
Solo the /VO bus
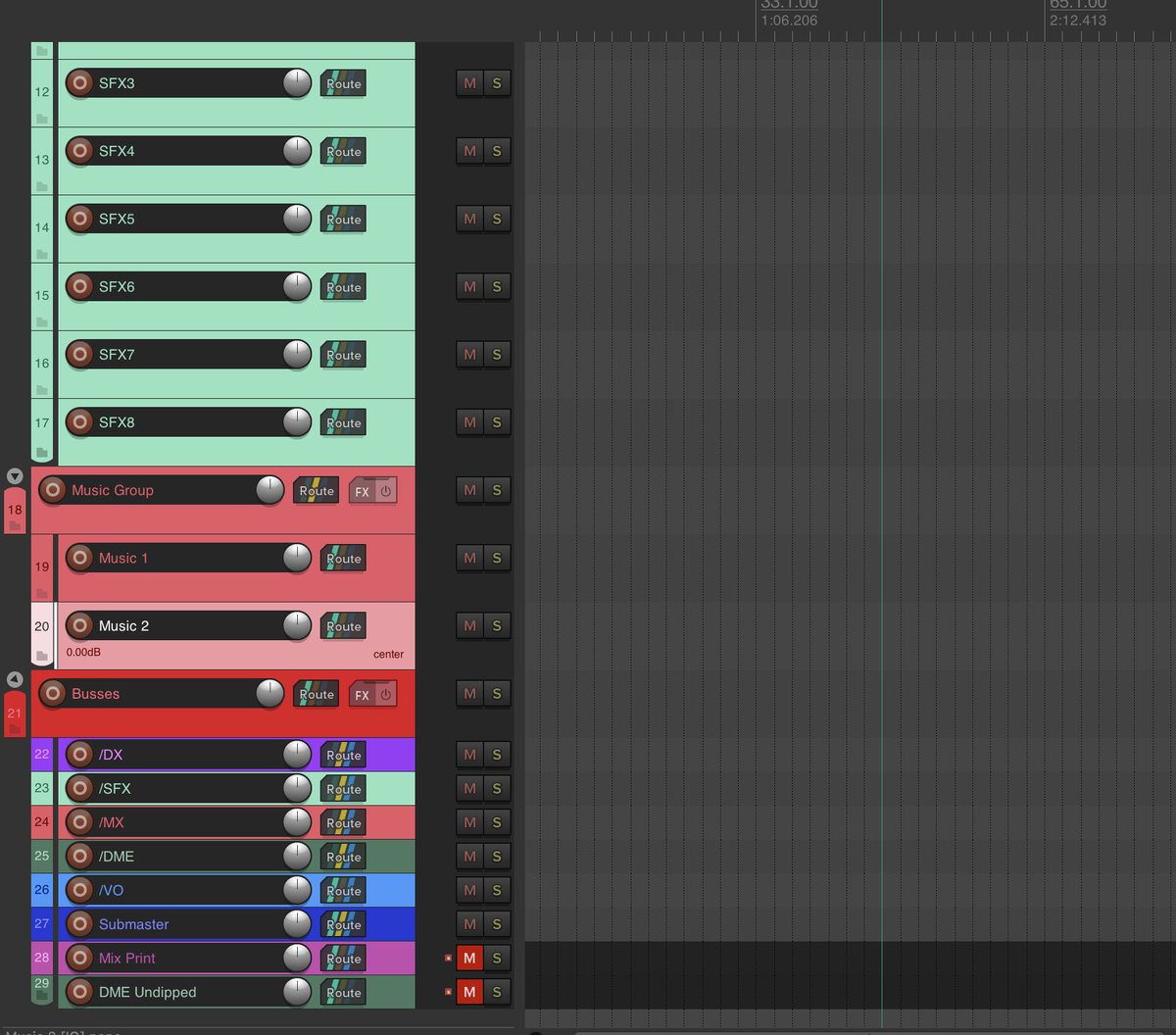(497, 890)
